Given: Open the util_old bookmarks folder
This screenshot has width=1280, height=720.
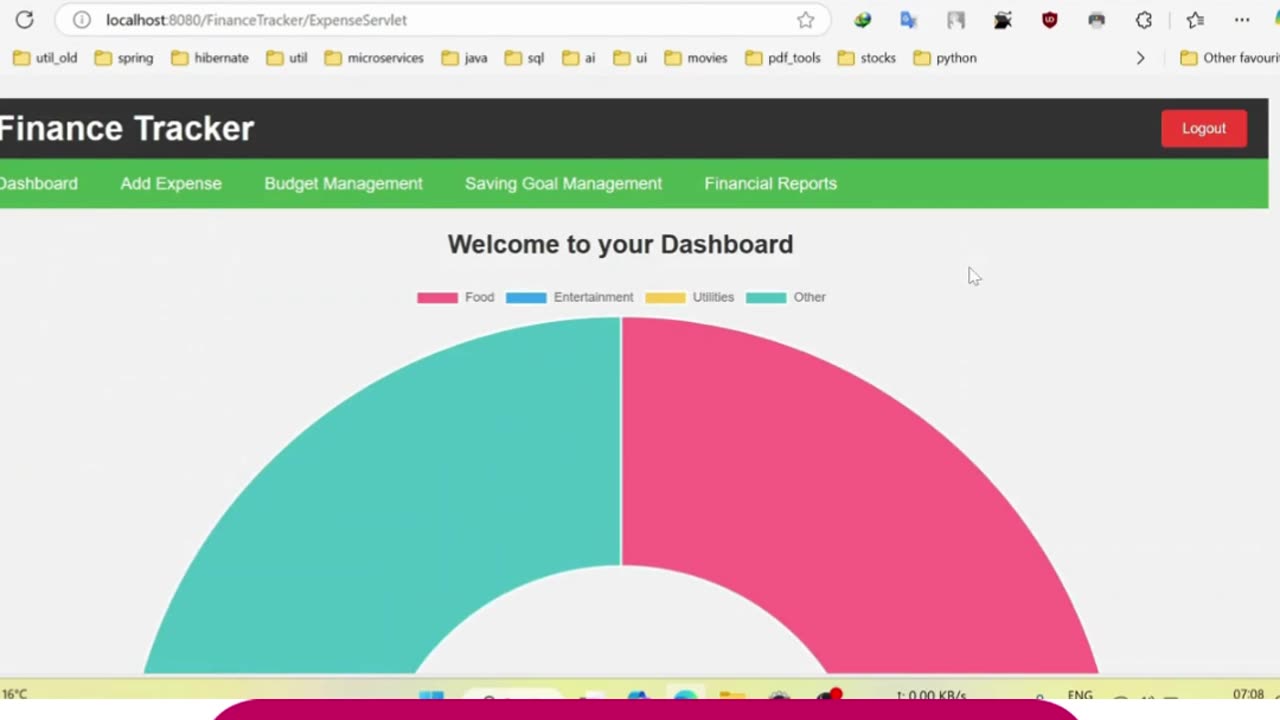Looking at the screenshot, I should coord(45,58).
